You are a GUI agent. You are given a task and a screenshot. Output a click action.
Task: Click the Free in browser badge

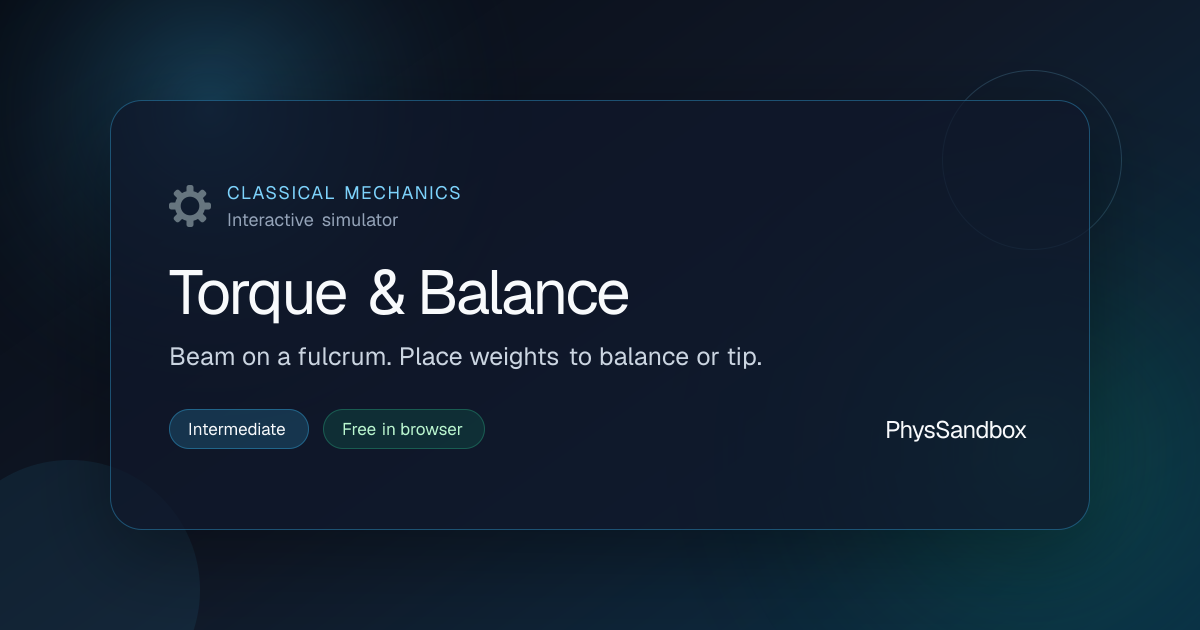coord(403,429)
